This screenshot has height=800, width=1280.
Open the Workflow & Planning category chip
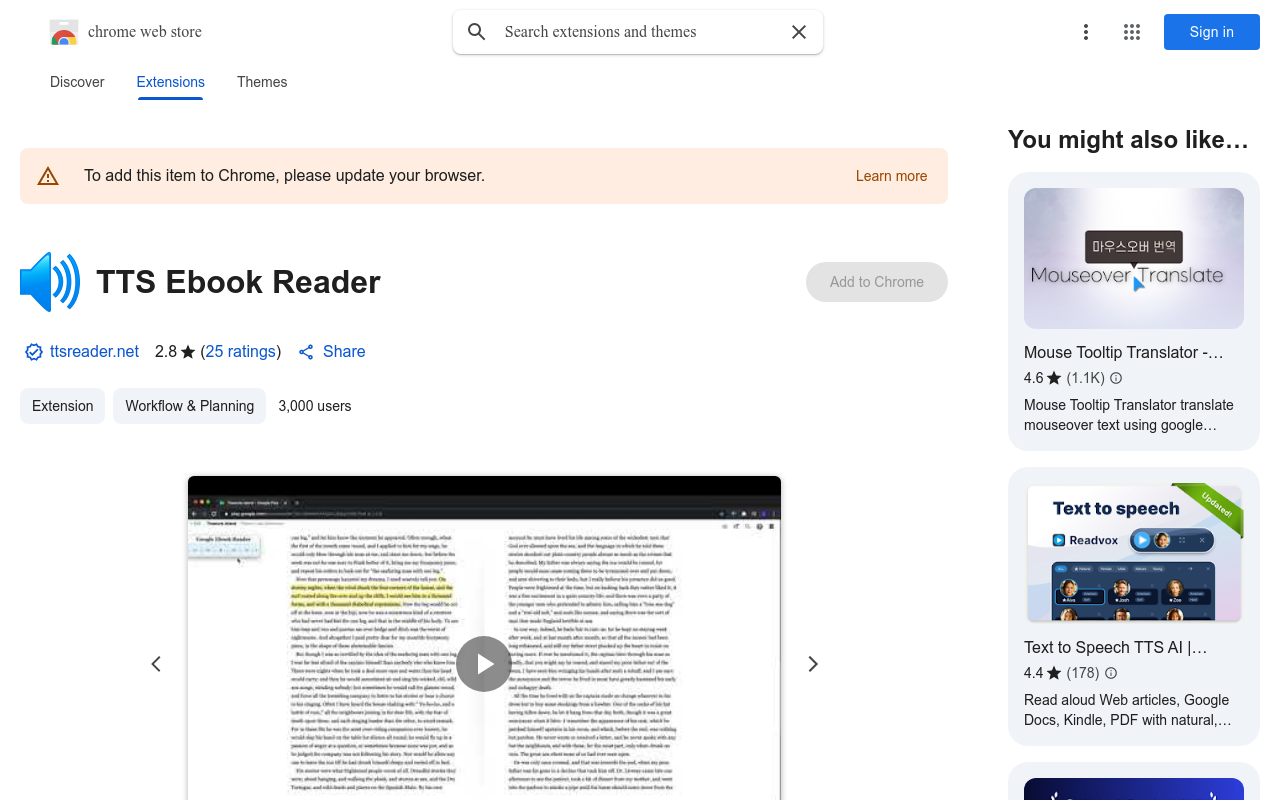pyautogui.click(x=190, y=406)
